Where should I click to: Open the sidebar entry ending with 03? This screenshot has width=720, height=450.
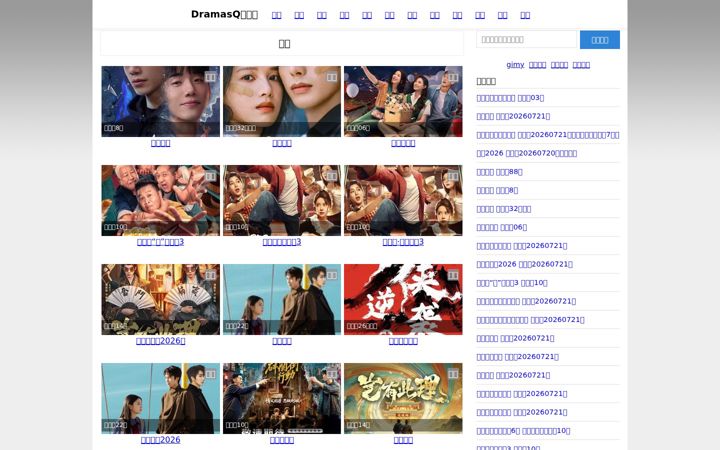click(510, 98)
